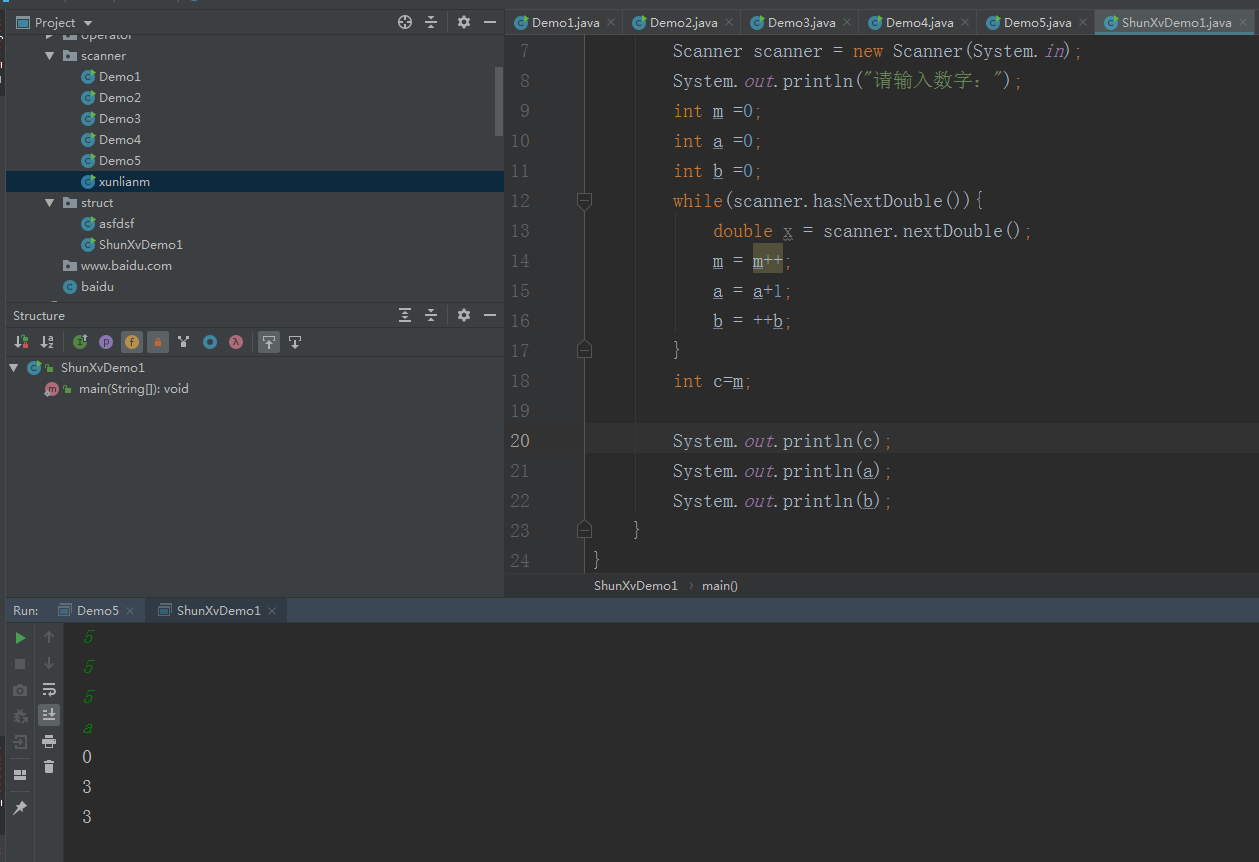Toggle Show Properties filter in Structure
This screenshot has height=862, width=1259.
point(106,342)
